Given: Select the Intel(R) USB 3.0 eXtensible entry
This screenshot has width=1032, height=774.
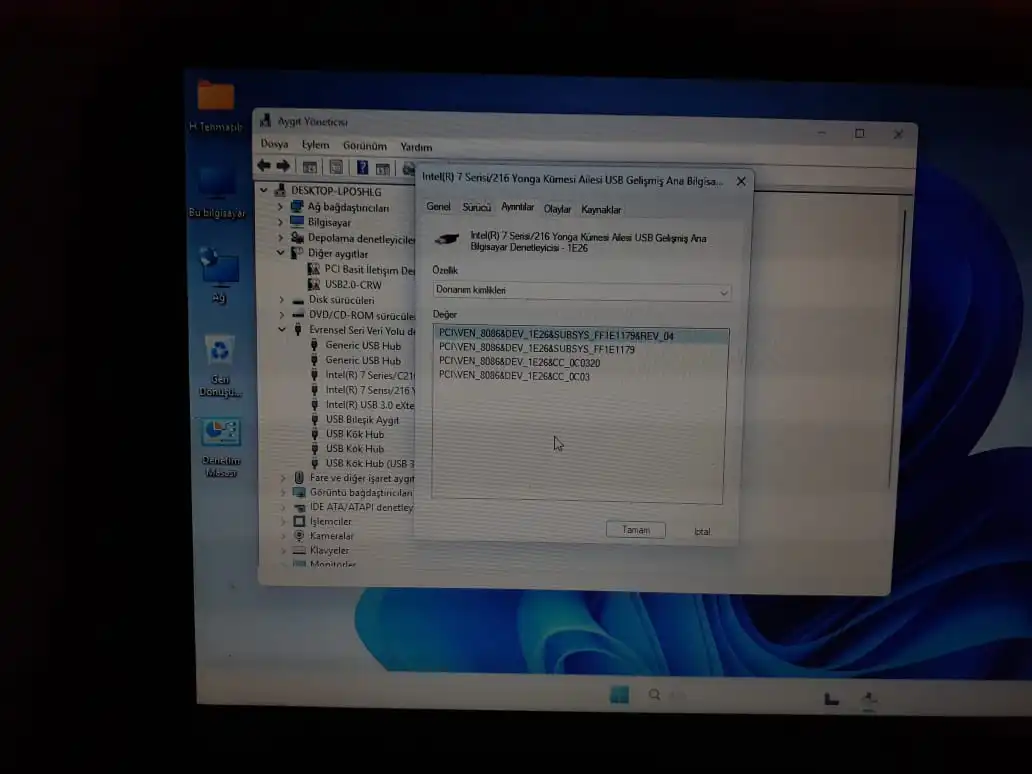Looking at the screenshot, I should [369, 405].
